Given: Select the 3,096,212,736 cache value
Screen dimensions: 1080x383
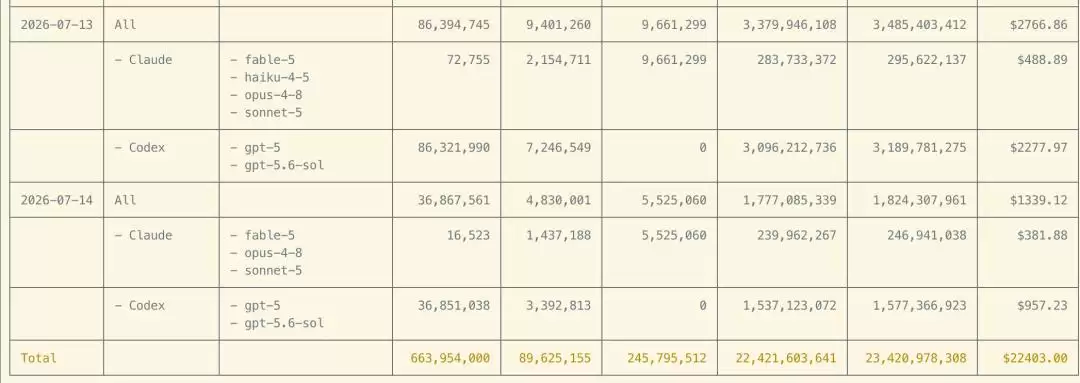Looking at the screenshot, I should 789,147.
